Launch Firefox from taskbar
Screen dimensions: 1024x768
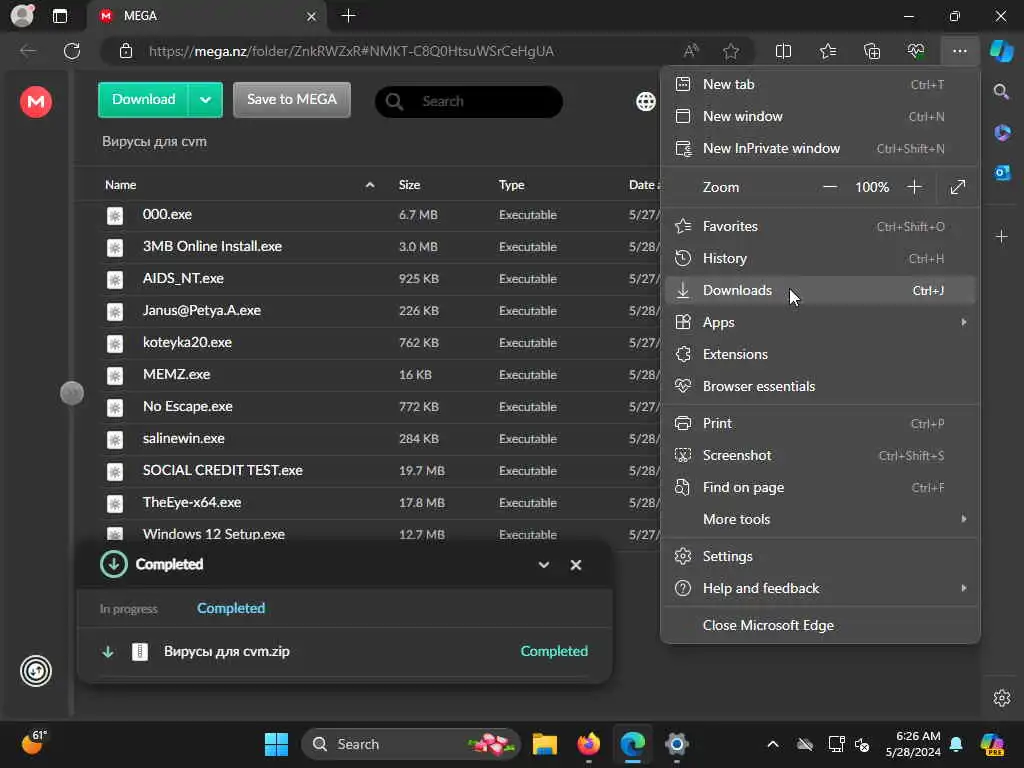(589, 744)
